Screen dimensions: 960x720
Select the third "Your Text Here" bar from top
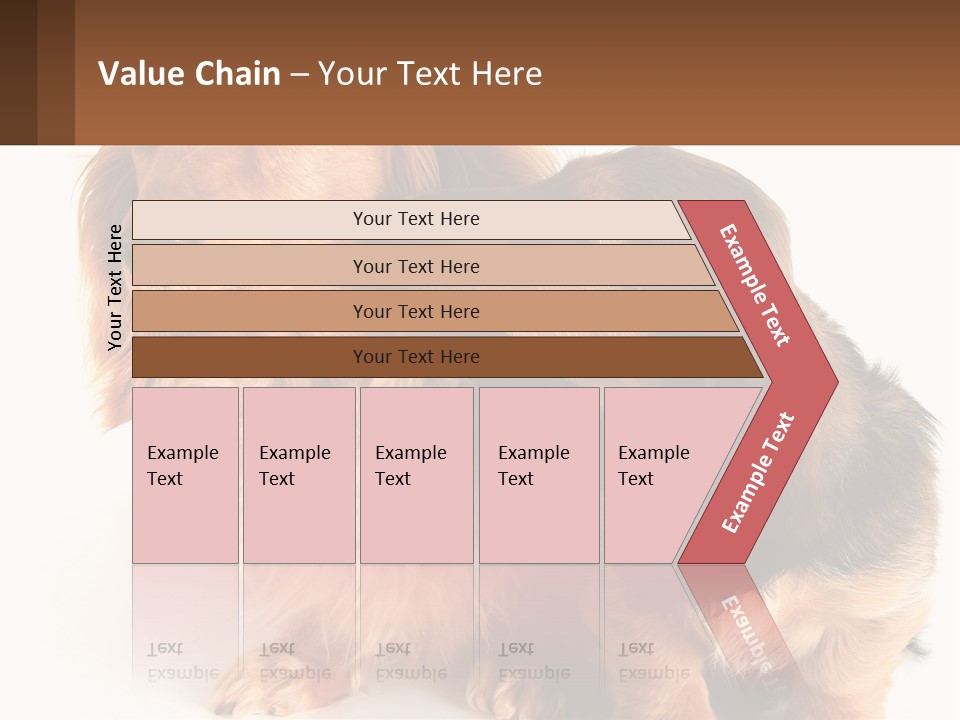tap(415, 311)
